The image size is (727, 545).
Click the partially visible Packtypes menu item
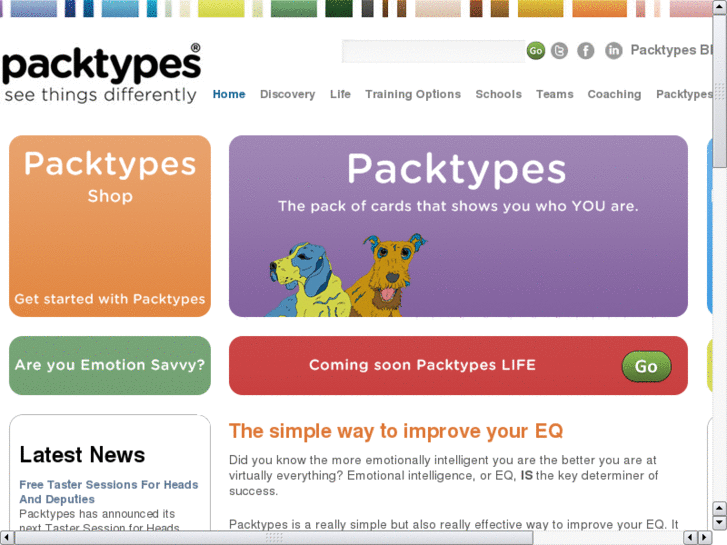tap(684, 94)
